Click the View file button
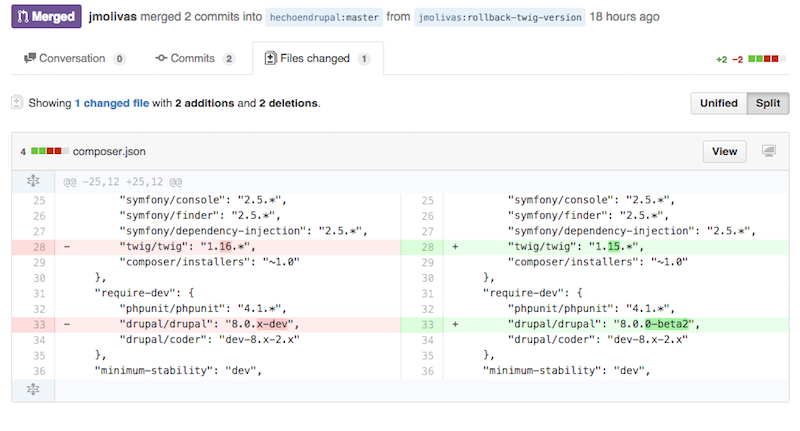 [724, 151]
